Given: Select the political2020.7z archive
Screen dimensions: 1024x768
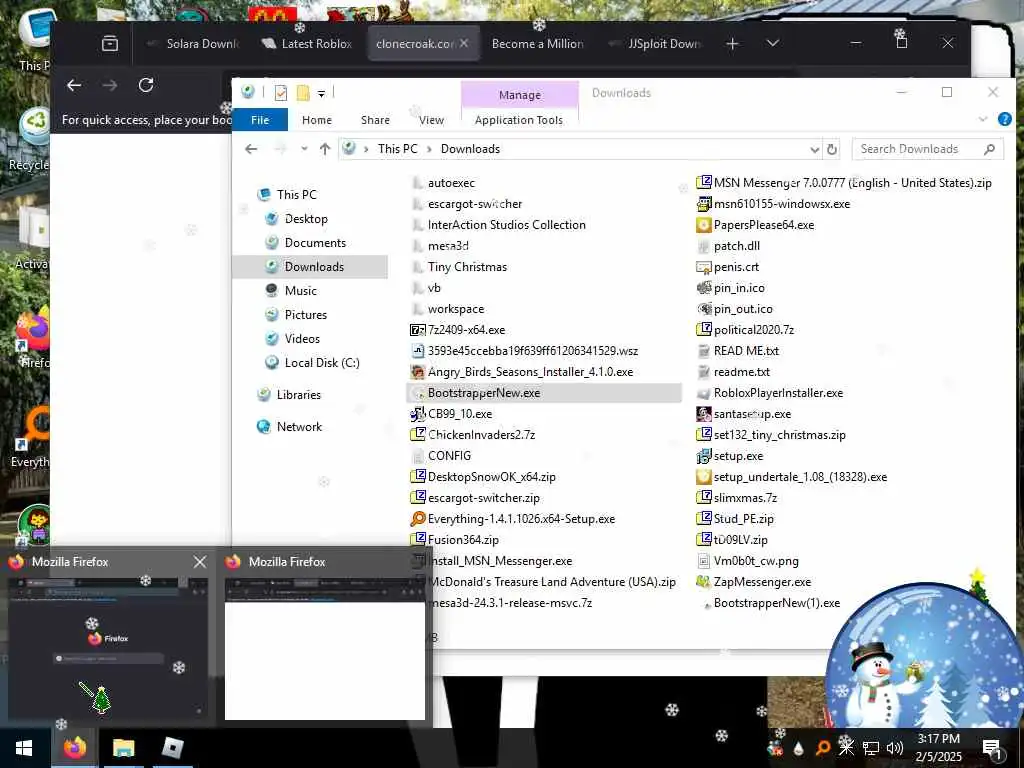Looking at the screenshot, I should coord(745,330).
